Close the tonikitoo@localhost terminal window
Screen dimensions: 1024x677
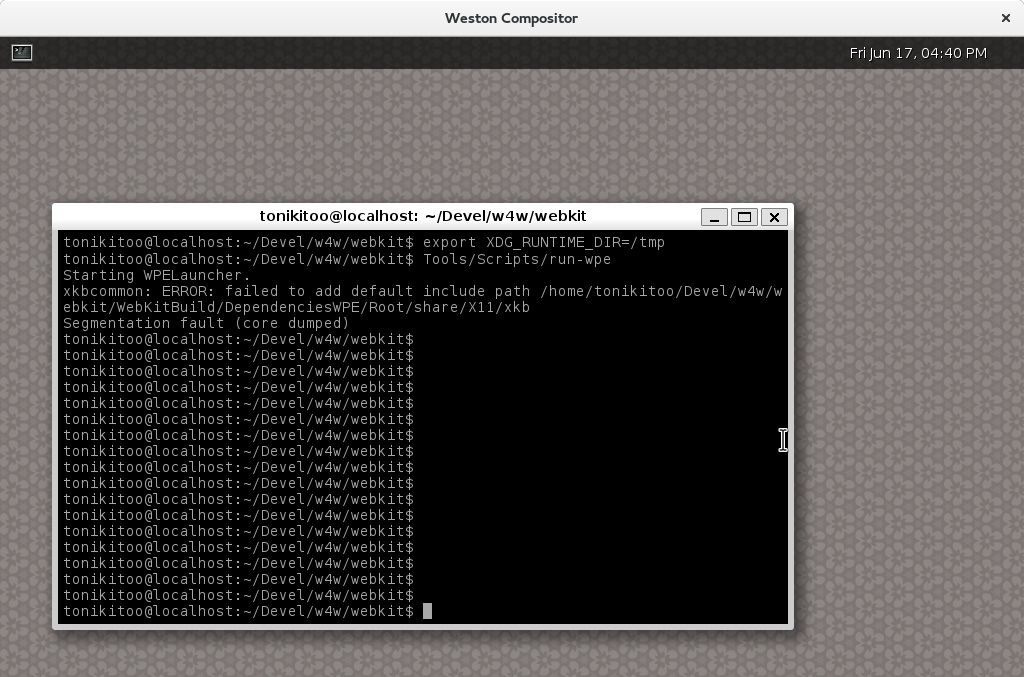pos(774,217)
